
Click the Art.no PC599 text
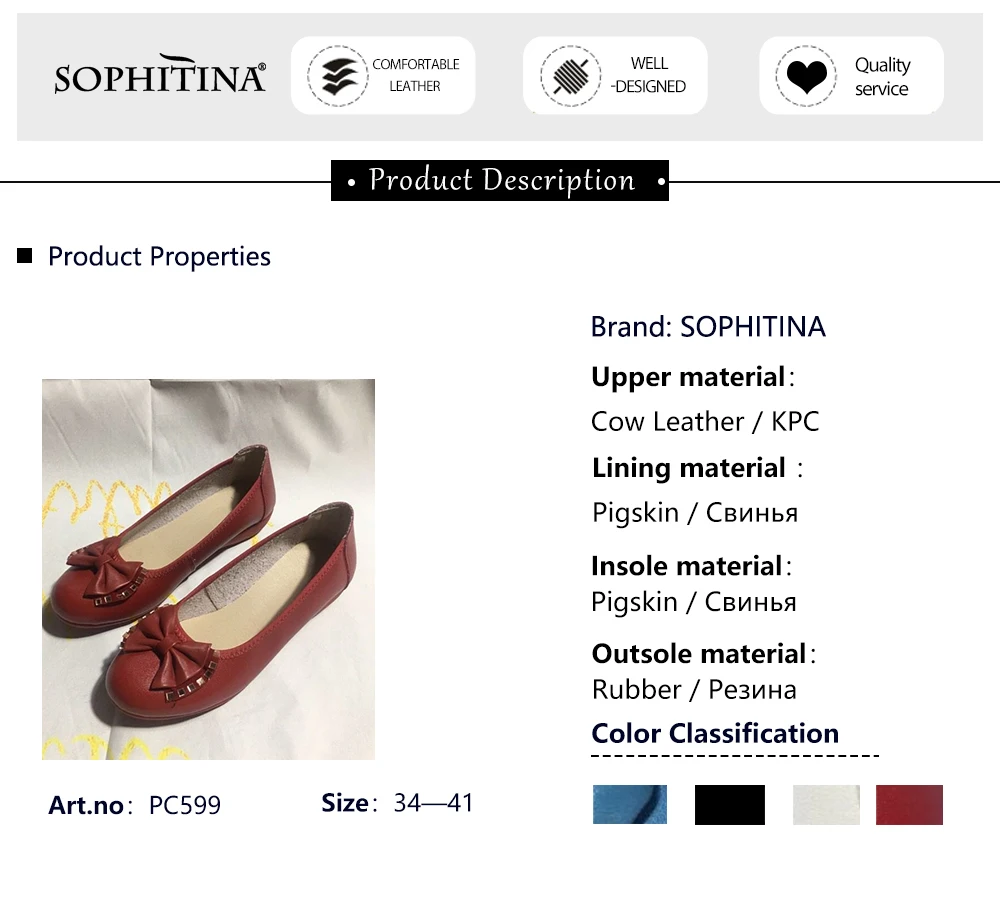click(135, 805)
